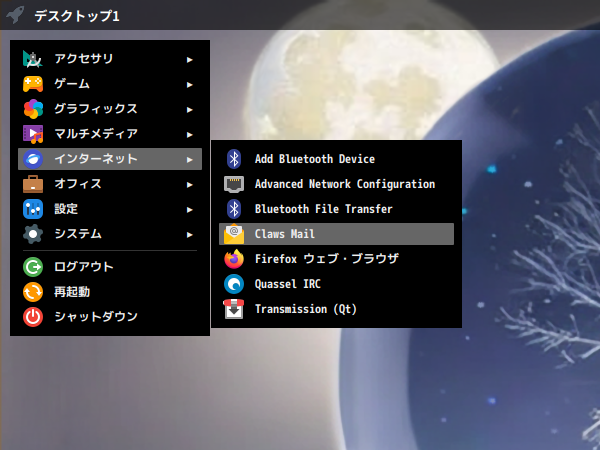Choose ログアウト to log out
Viewport: 600px width, 450px height.
coord(110,267)
